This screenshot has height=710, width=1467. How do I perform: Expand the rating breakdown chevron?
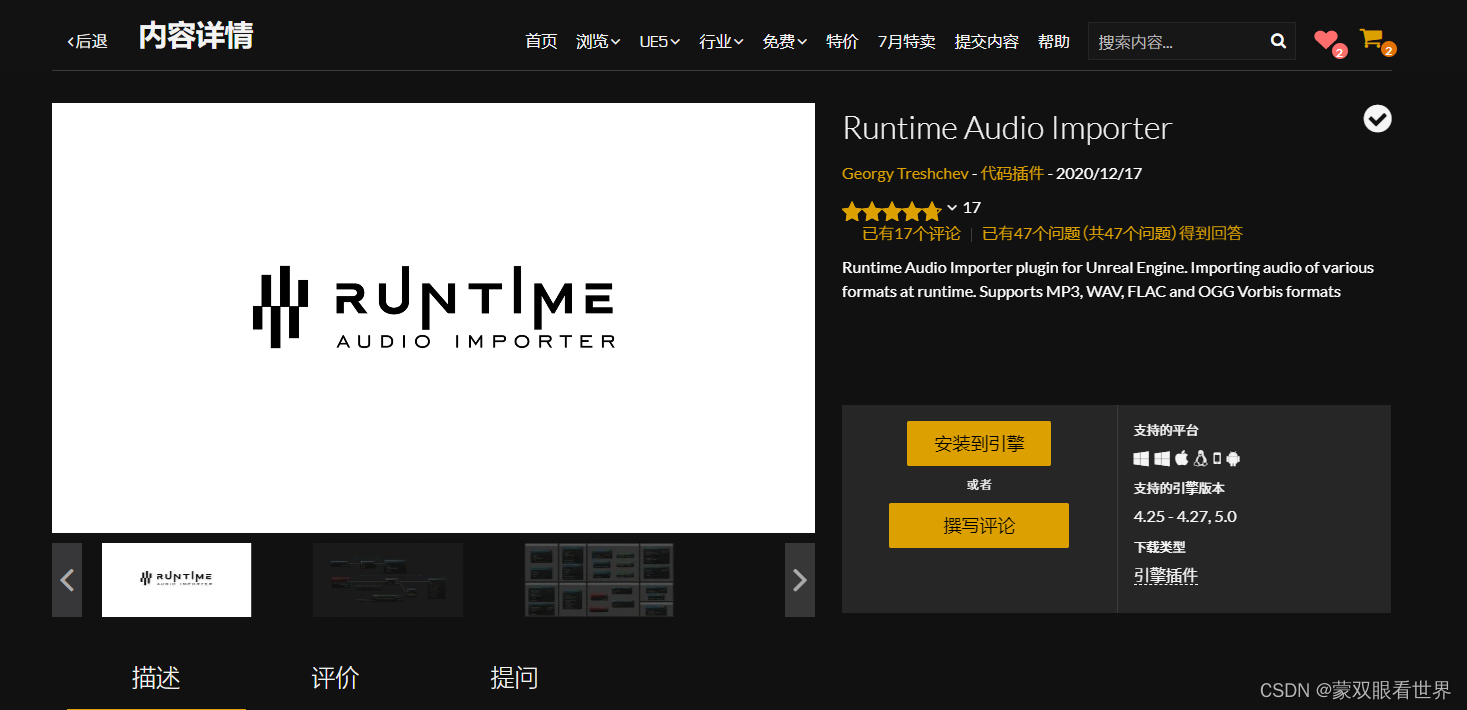(952, 208)
